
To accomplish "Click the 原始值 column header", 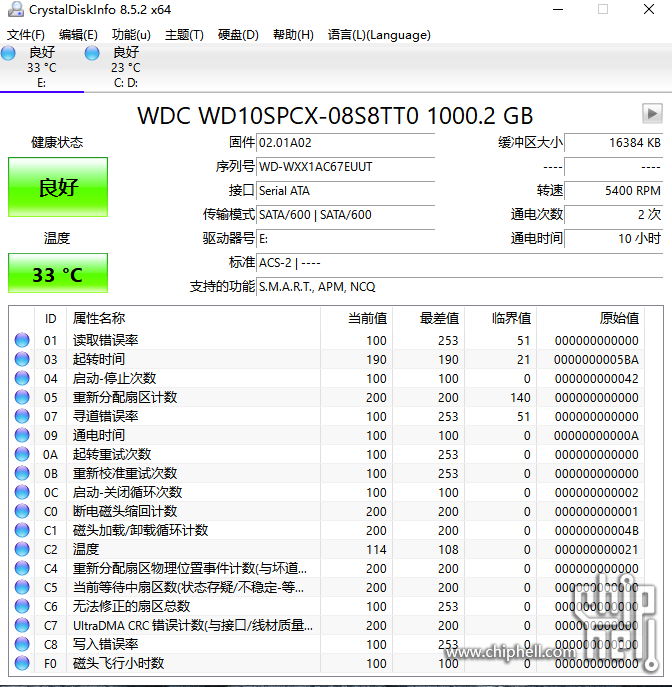I will click(x=591, y=319).
